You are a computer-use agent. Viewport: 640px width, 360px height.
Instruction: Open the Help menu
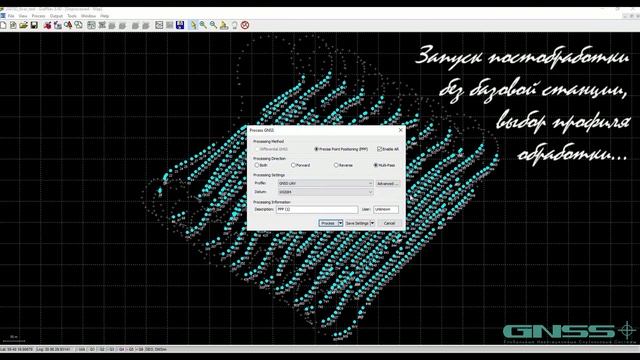click(104, 16)
